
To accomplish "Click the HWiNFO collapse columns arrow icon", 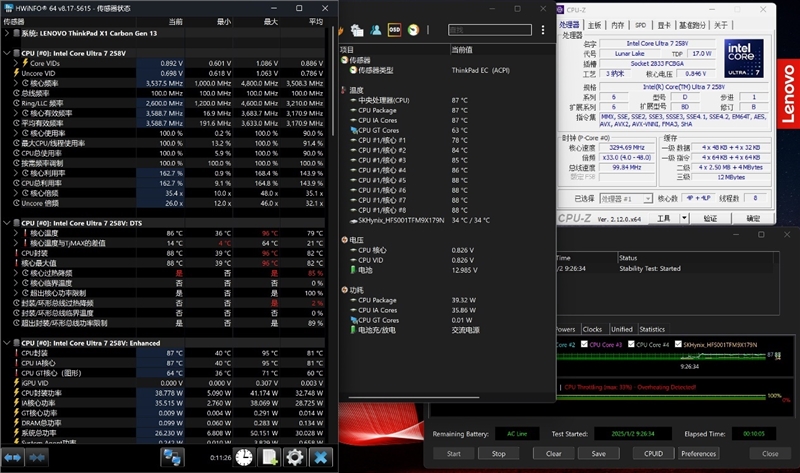I will pos(38,457).
